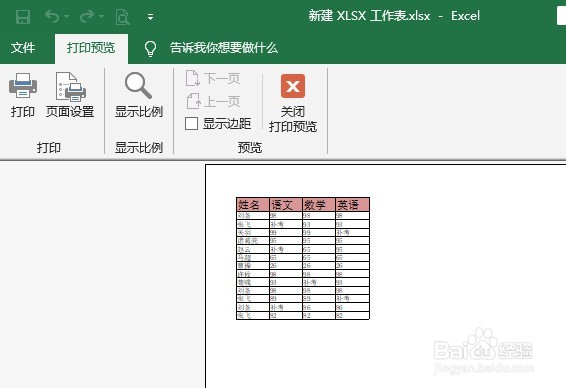Expand the Customize Quick Access Toolbar arrow
This screenshot has width=566, height=388.
[x=151, y=17]
